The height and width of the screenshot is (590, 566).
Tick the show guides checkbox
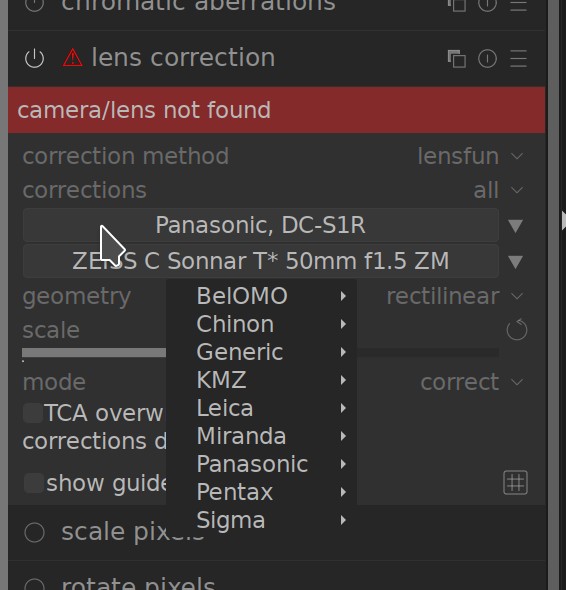[34, 483]
